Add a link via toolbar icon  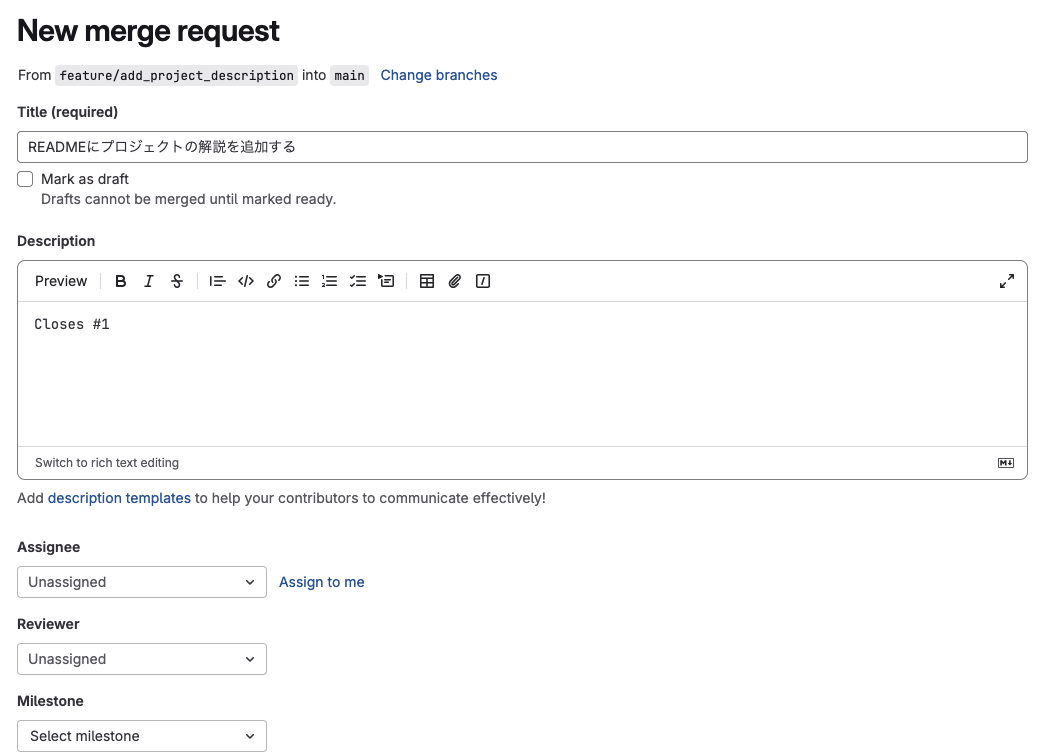pyautogui.click(x=274, y=281)
